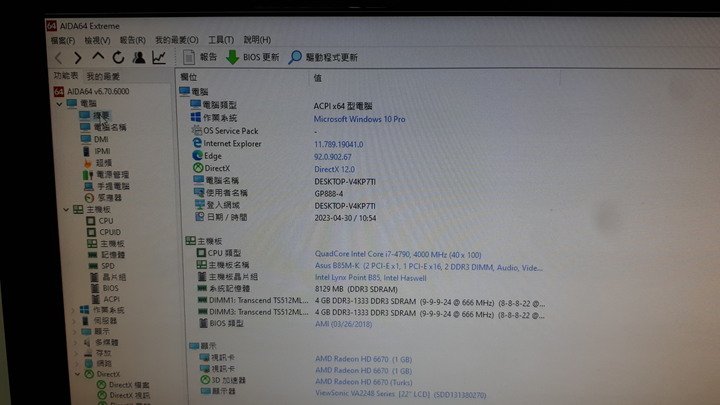Collapse the 電腦 tree node
Image resolution: width=720 pixels, height=405 pixels.
(x=59, y=104)
